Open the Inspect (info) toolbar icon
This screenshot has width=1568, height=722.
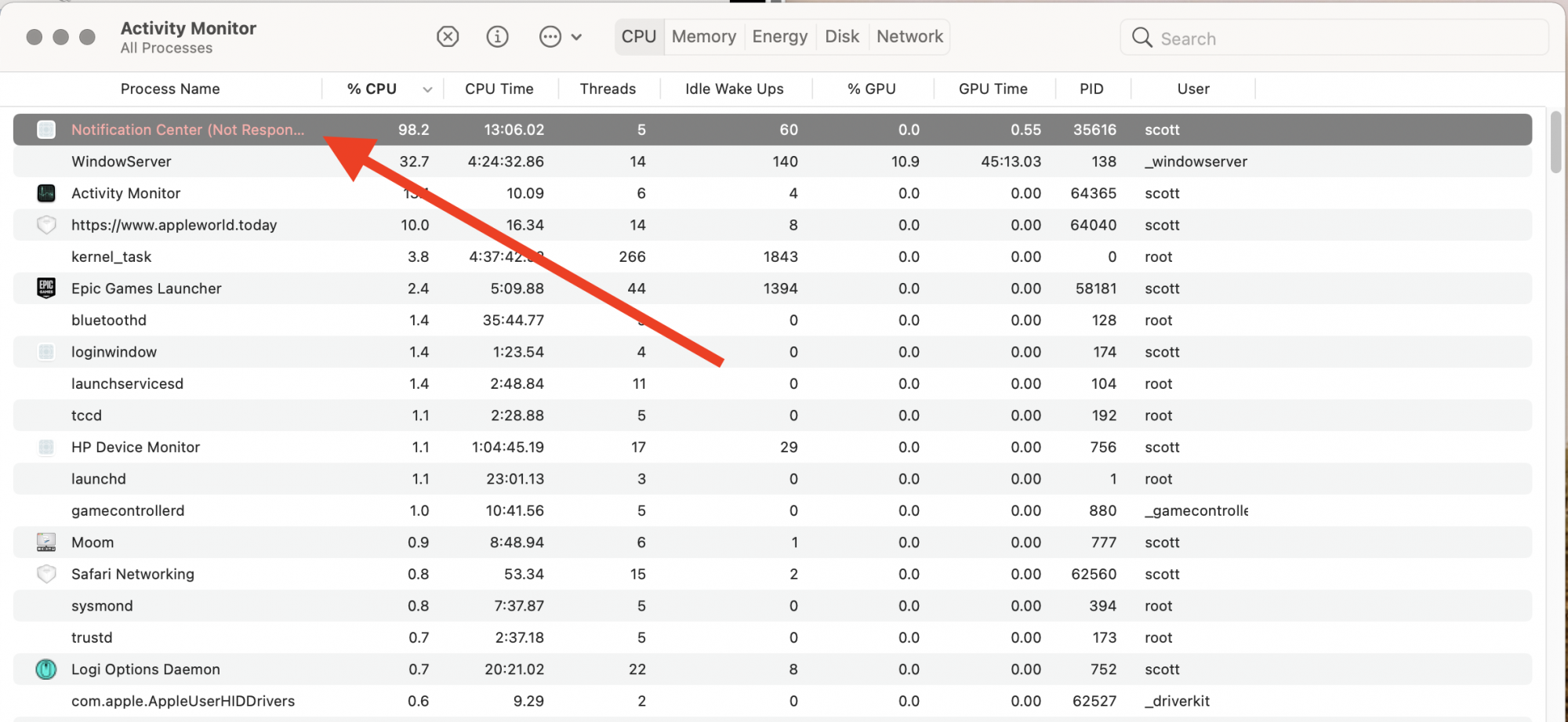tap(497, 36)
